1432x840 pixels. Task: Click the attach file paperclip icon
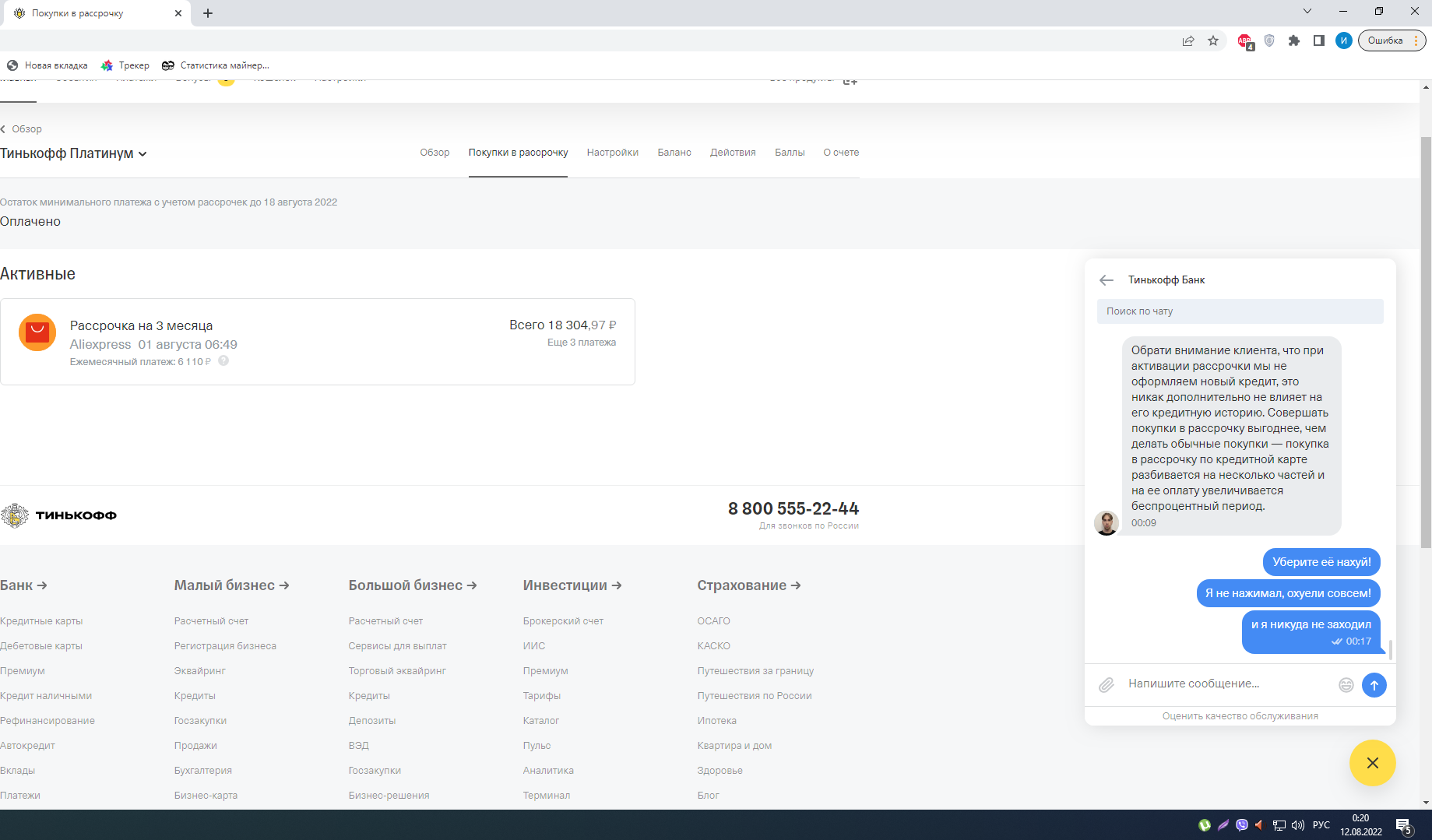(x=1107, y=685)
